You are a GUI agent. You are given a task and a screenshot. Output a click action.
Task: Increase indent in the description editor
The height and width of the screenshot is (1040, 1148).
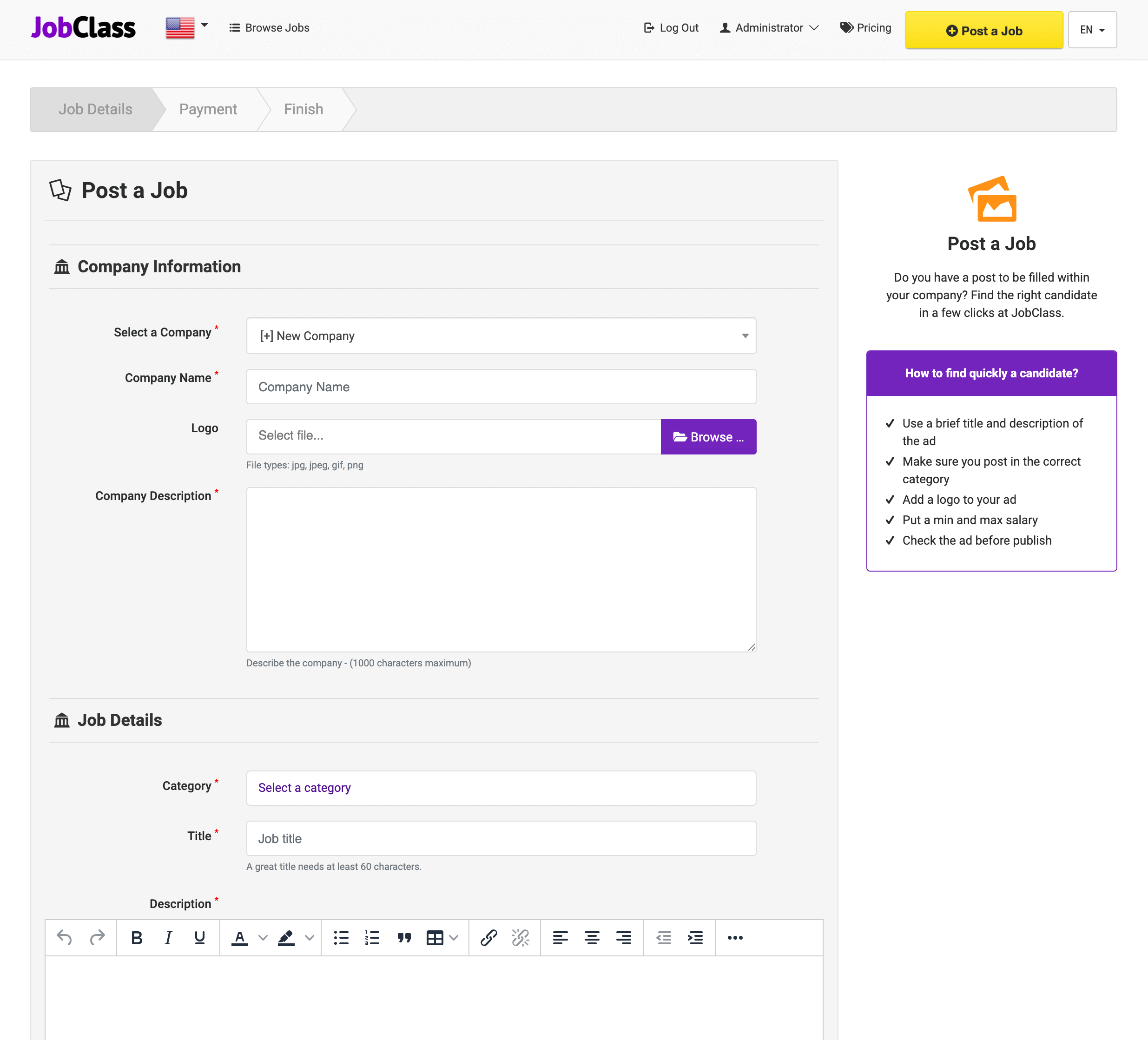coord(695,938)
